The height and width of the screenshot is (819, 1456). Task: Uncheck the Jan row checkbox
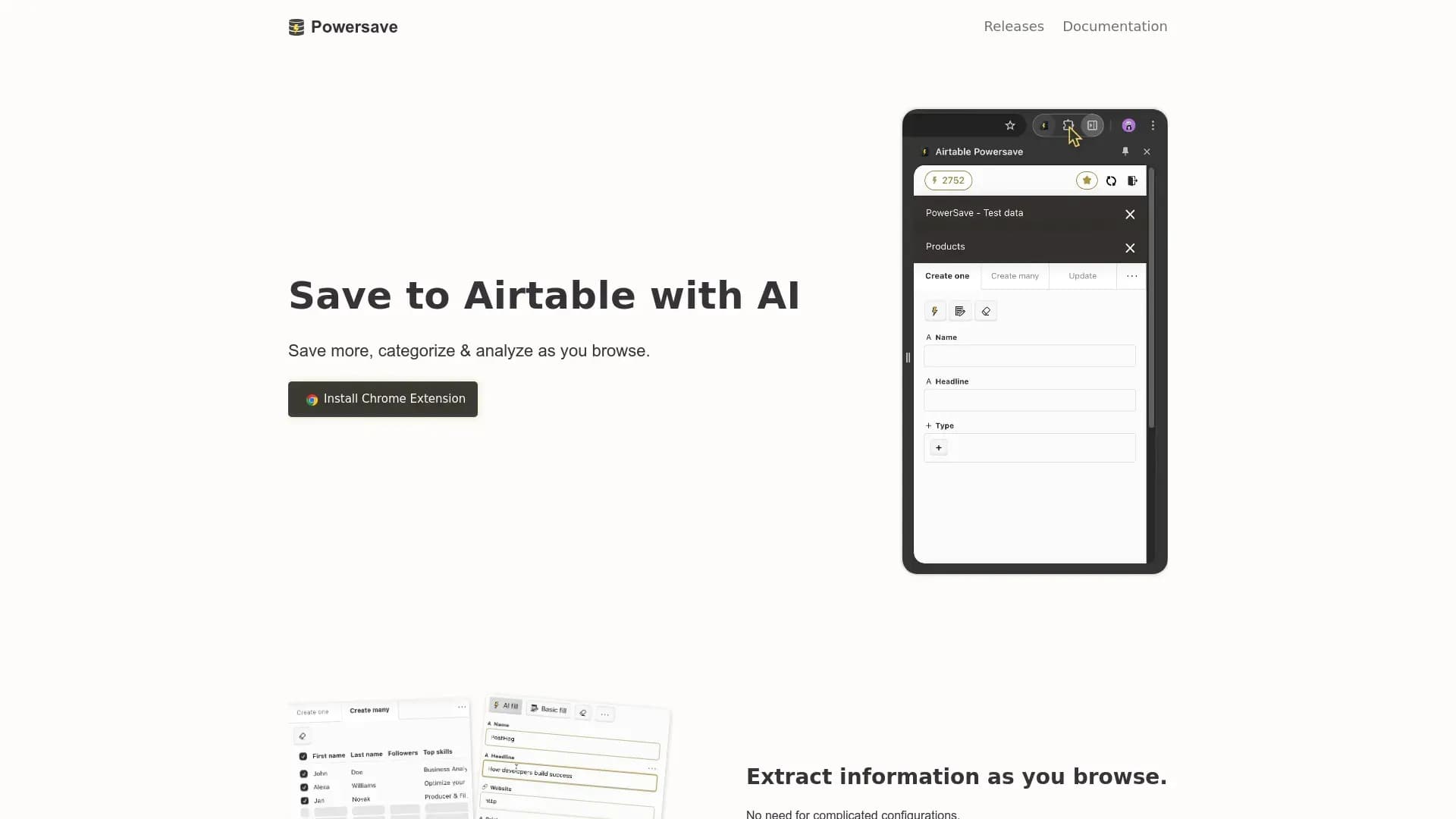305,800
